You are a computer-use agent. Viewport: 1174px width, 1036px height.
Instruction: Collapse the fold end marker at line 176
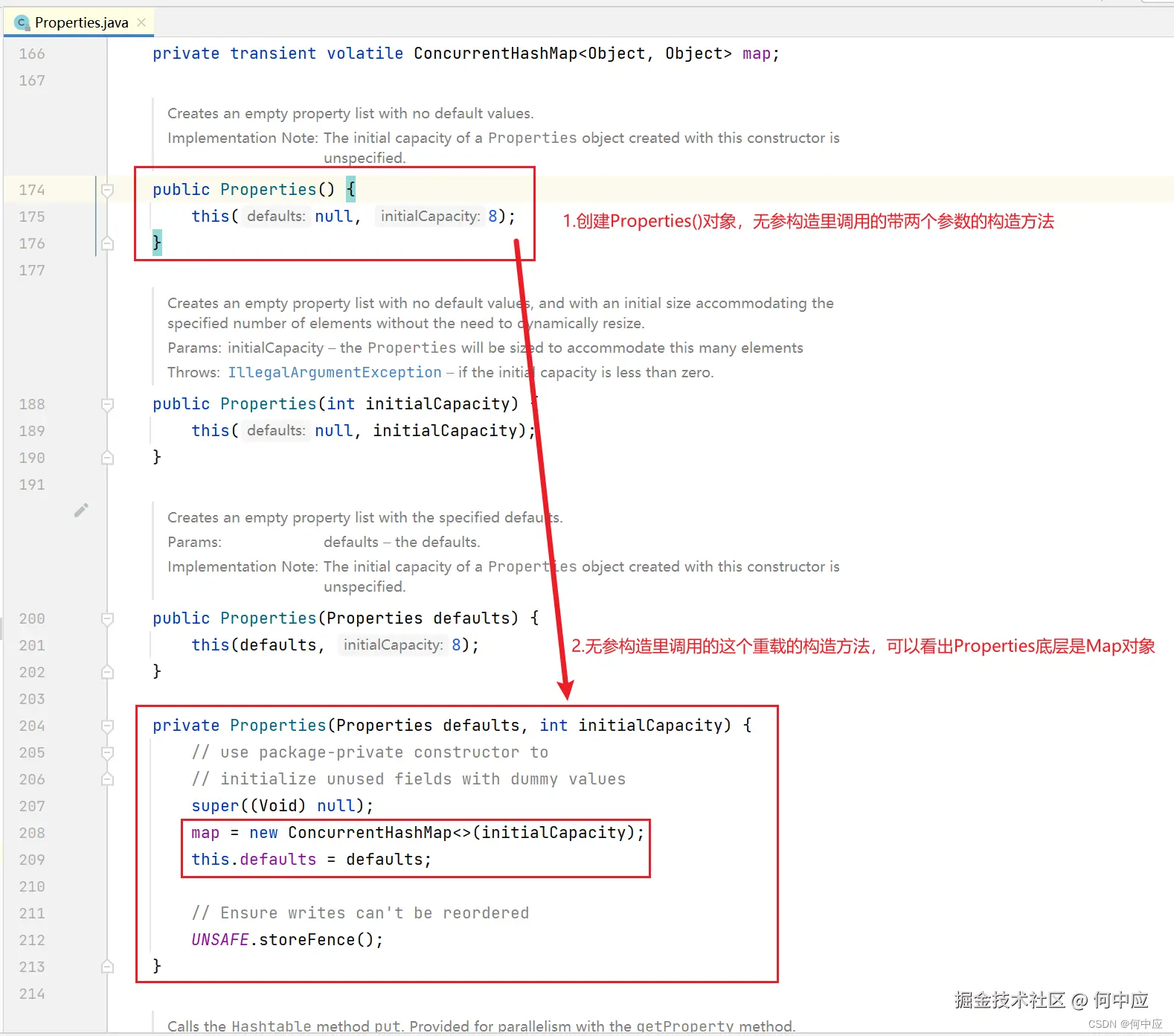coord(107,243)
